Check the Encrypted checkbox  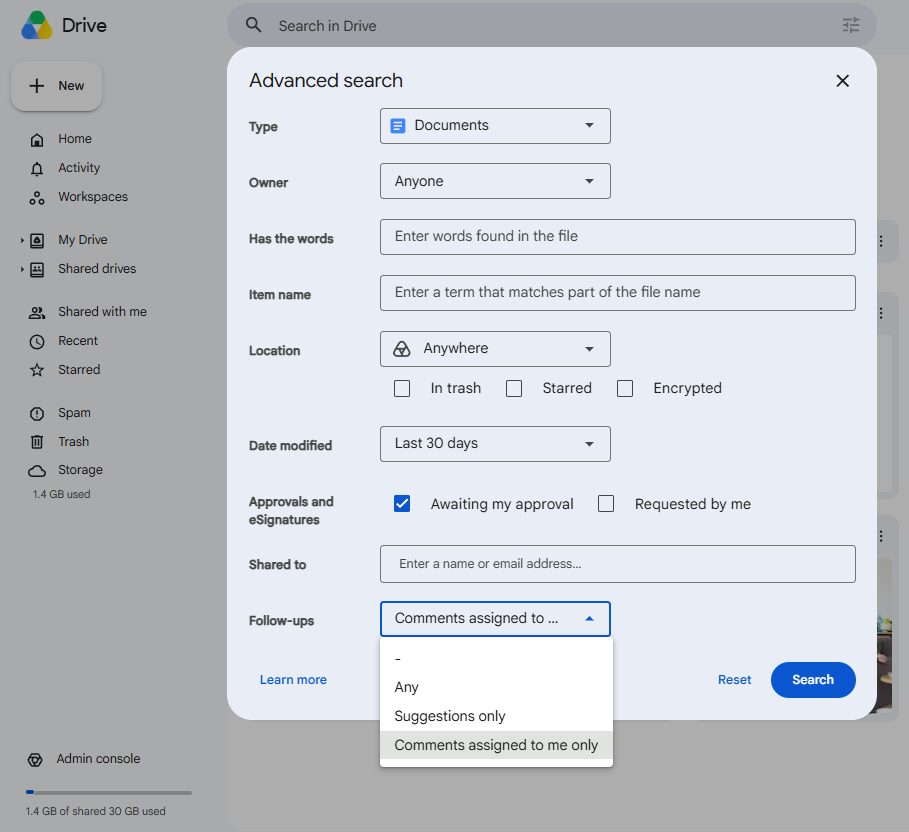click(625, 388)
